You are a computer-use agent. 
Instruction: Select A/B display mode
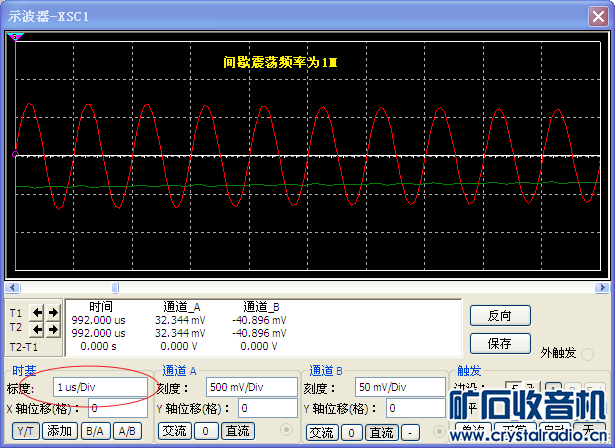126,431
